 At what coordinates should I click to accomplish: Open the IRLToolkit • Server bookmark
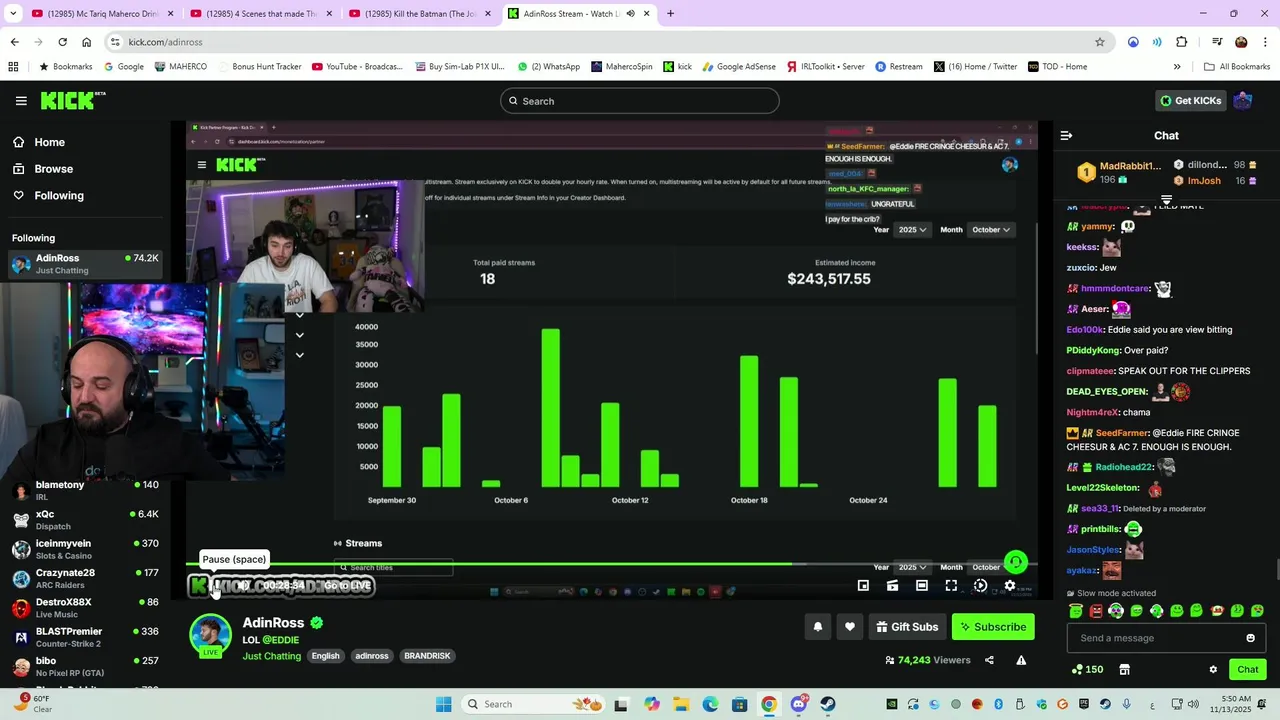826,67
